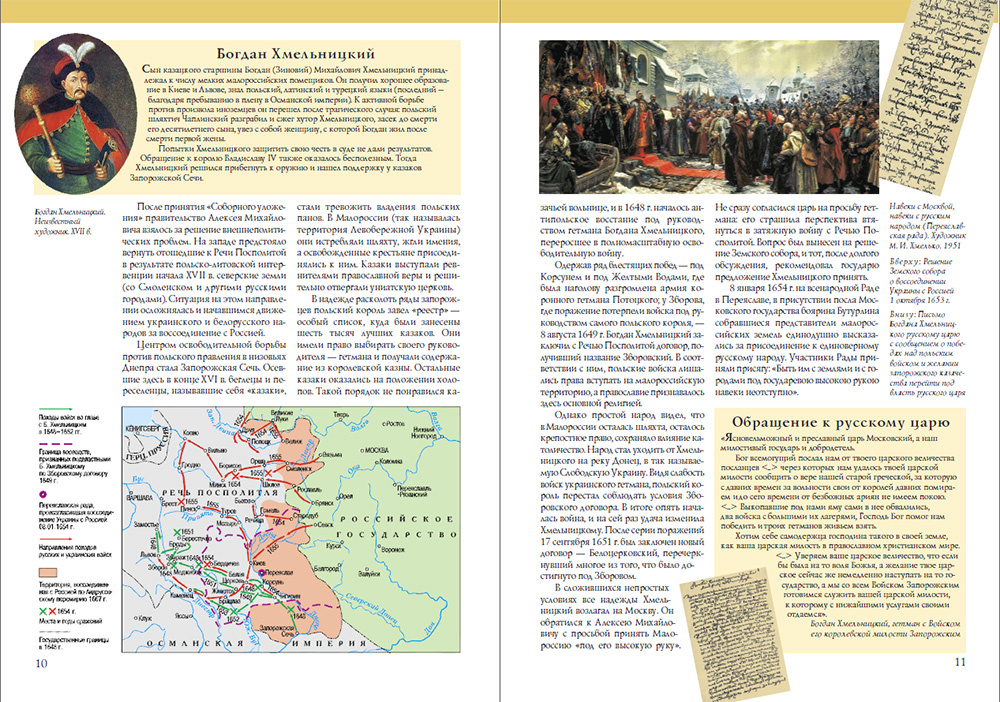Click the city label "Белгород" on the map
1000x702 pixels.
pos(326,568)
